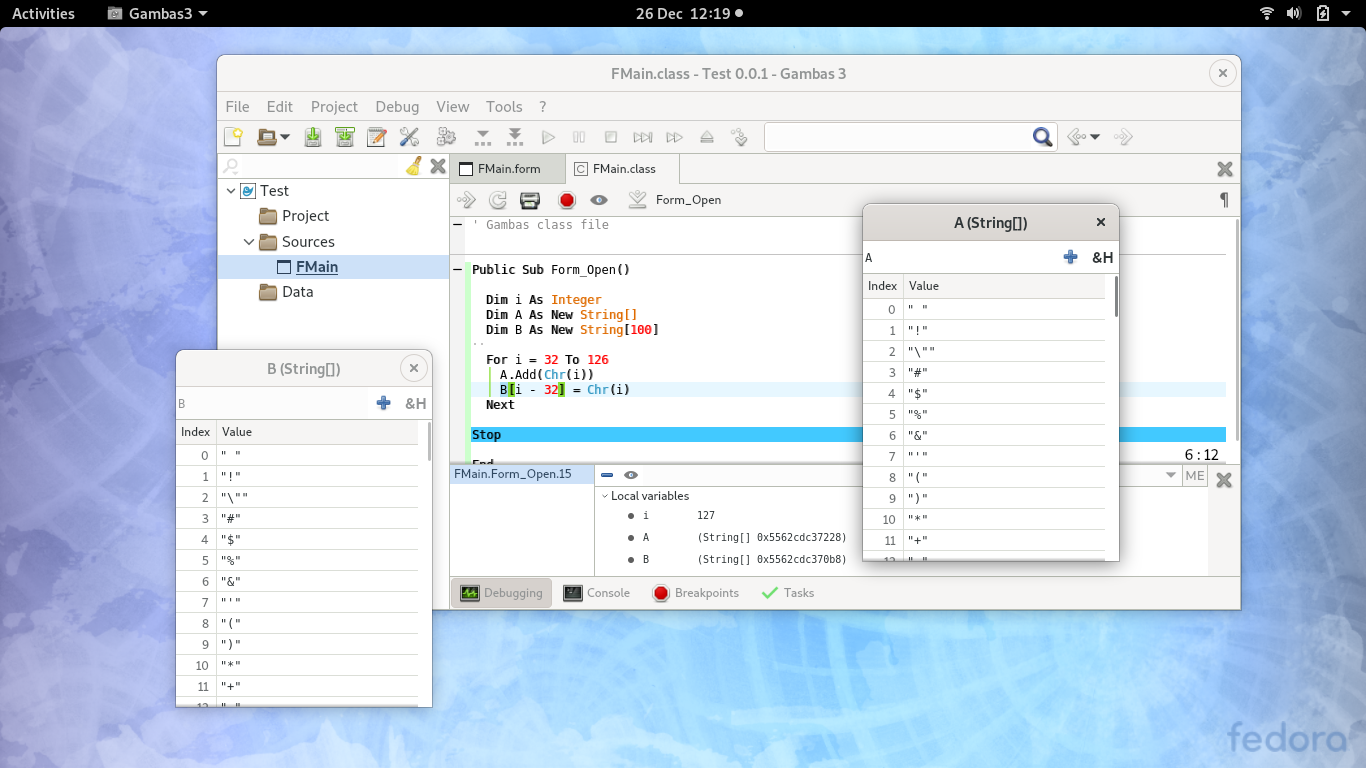
Task: Click blue minus icon in debug panel
Action: (607, 476)
